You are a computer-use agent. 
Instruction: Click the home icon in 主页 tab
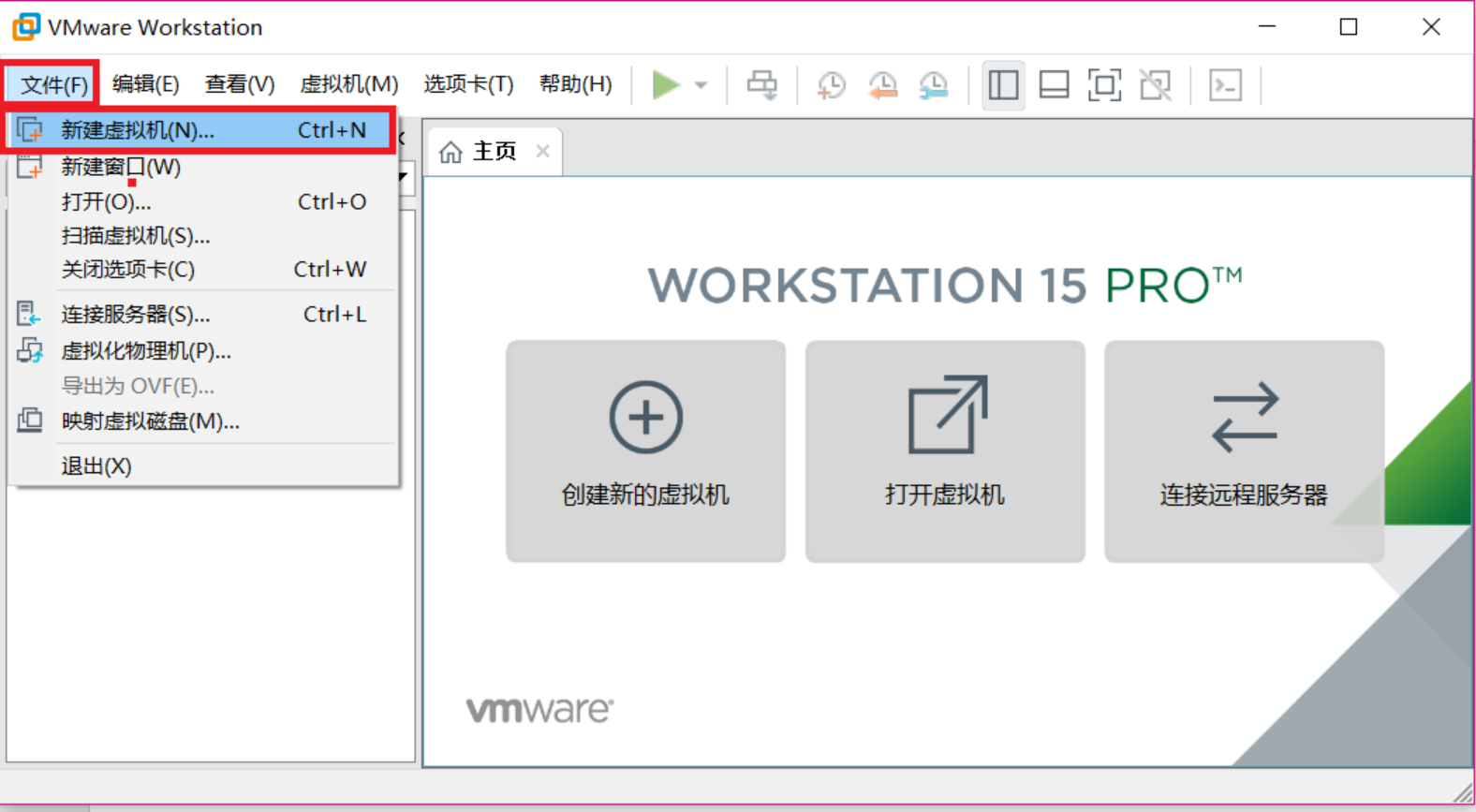point(450,152)
